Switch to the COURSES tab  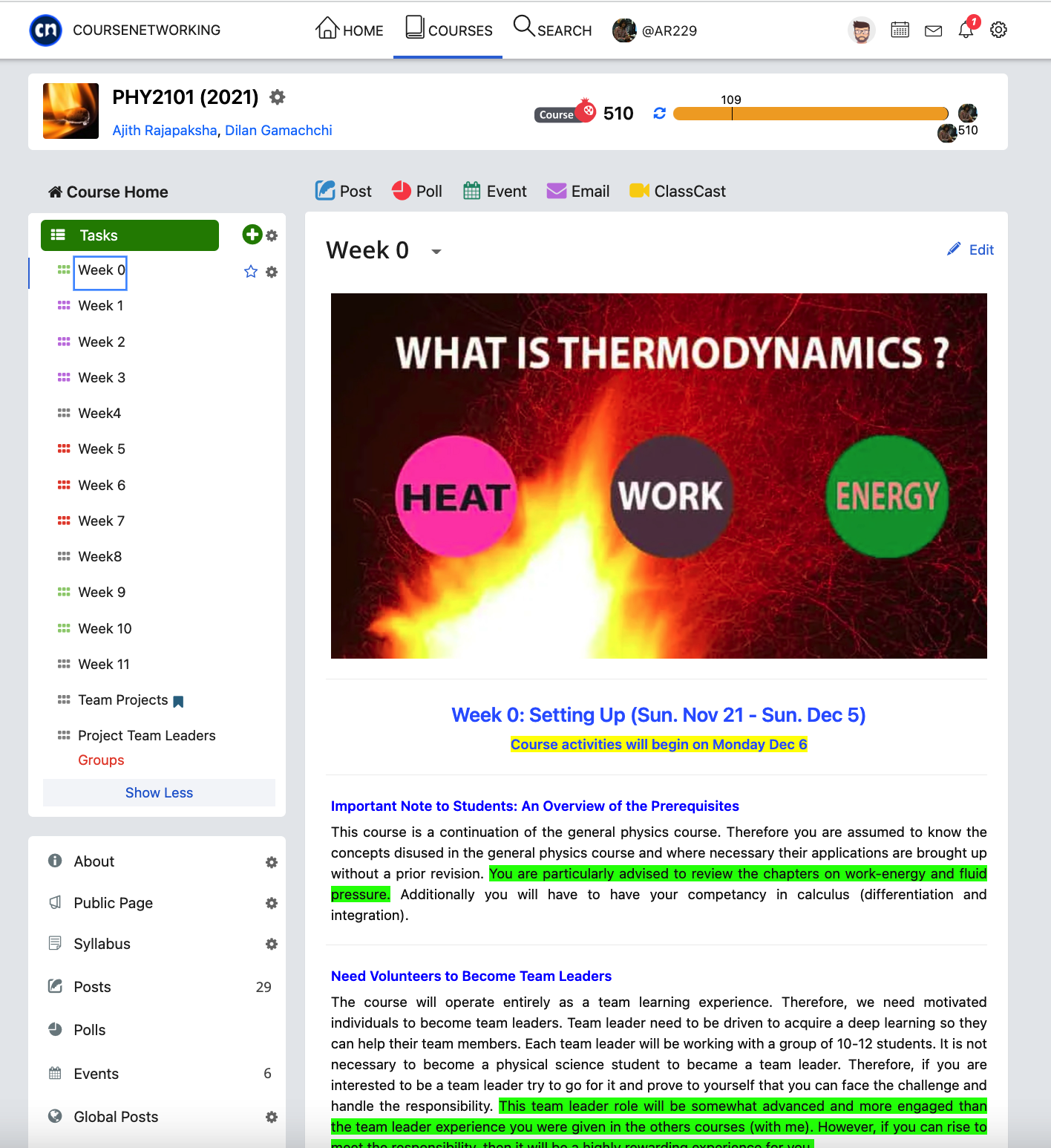pyautogui.click(x=448, y=30)
